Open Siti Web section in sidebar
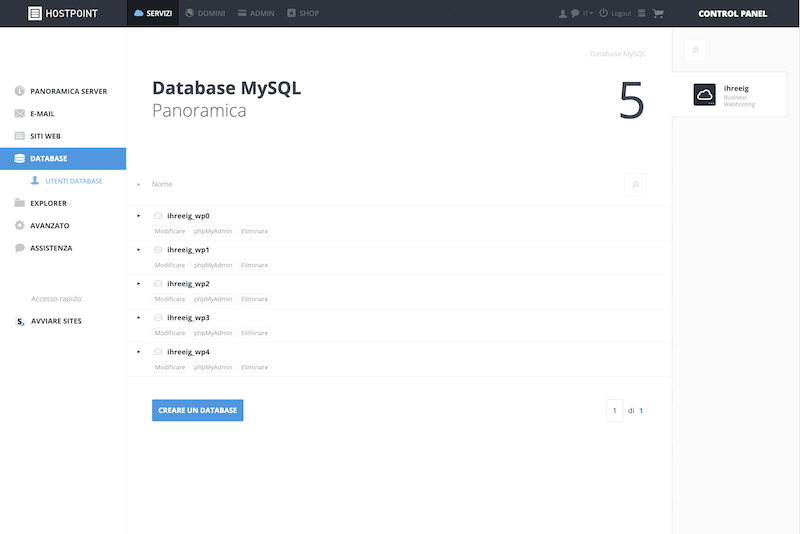Screen dimensions: 800x534 tap(63, 136)
